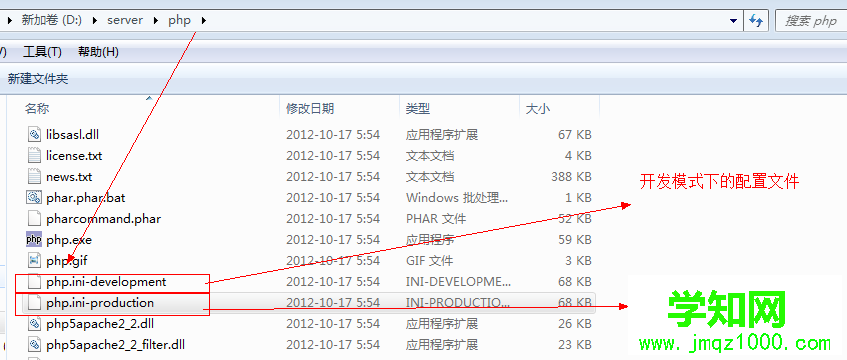Viewport: 847px width, 360px height.
Task: Sort by the 大小 column header
Action: pos(538,109)
